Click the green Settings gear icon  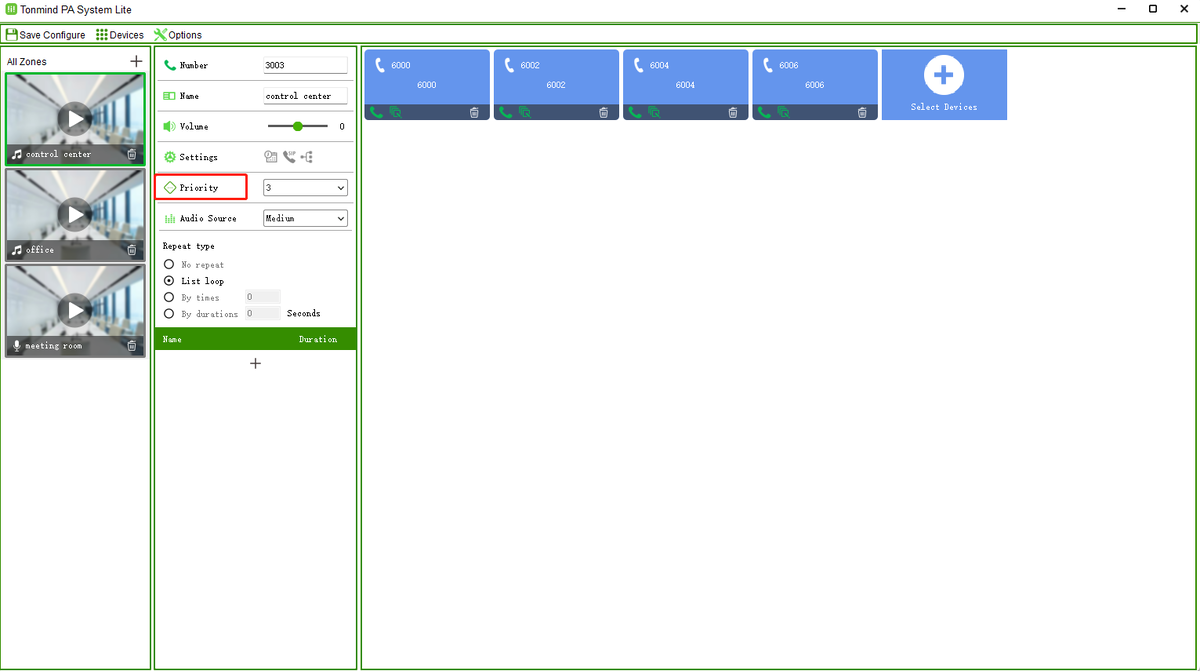[170, 157]
